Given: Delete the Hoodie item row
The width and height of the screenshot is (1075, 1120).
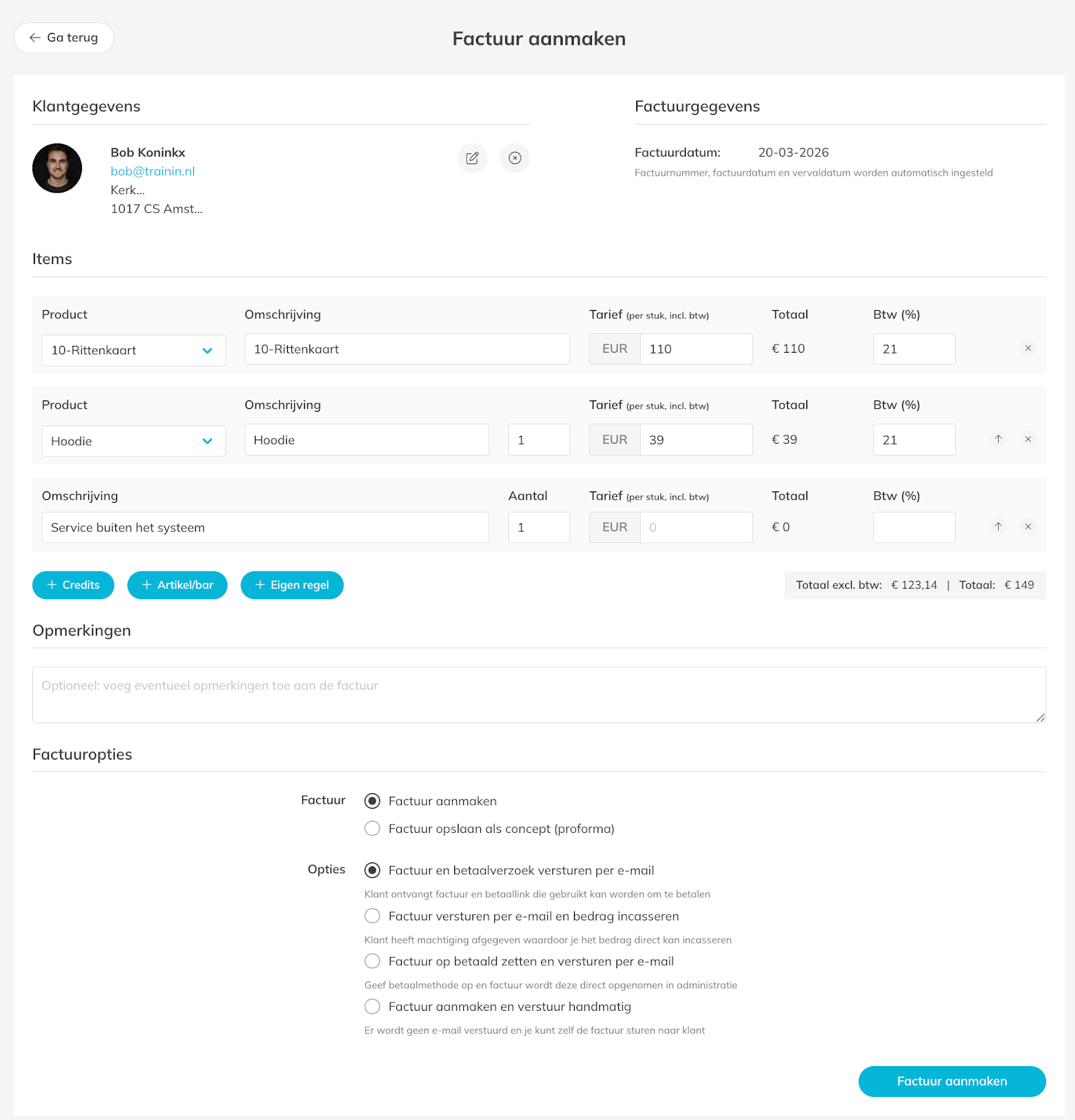Looking at the screenshot, I should coord(1028,440).
